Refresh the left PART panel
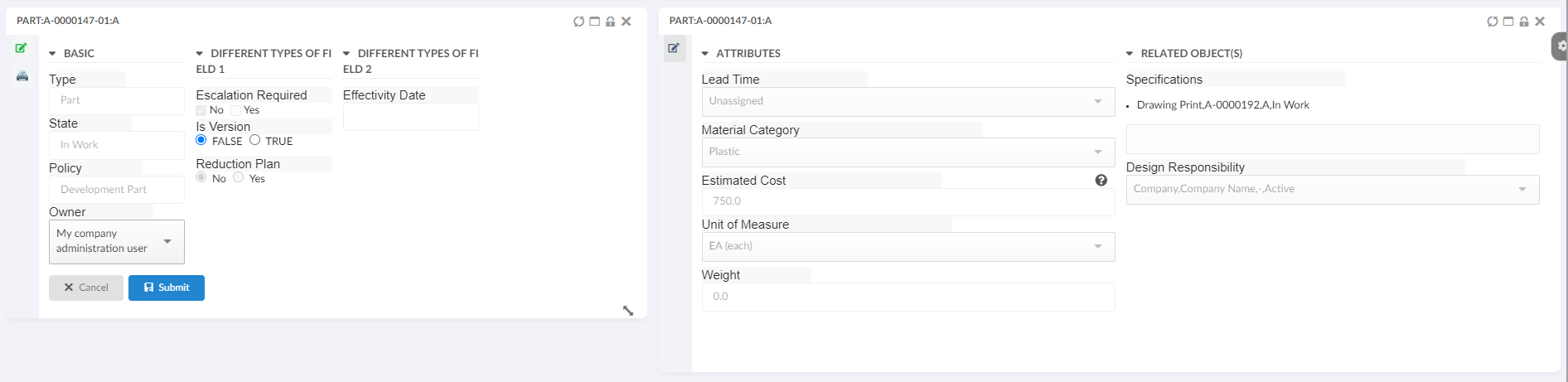 point(578,22)
